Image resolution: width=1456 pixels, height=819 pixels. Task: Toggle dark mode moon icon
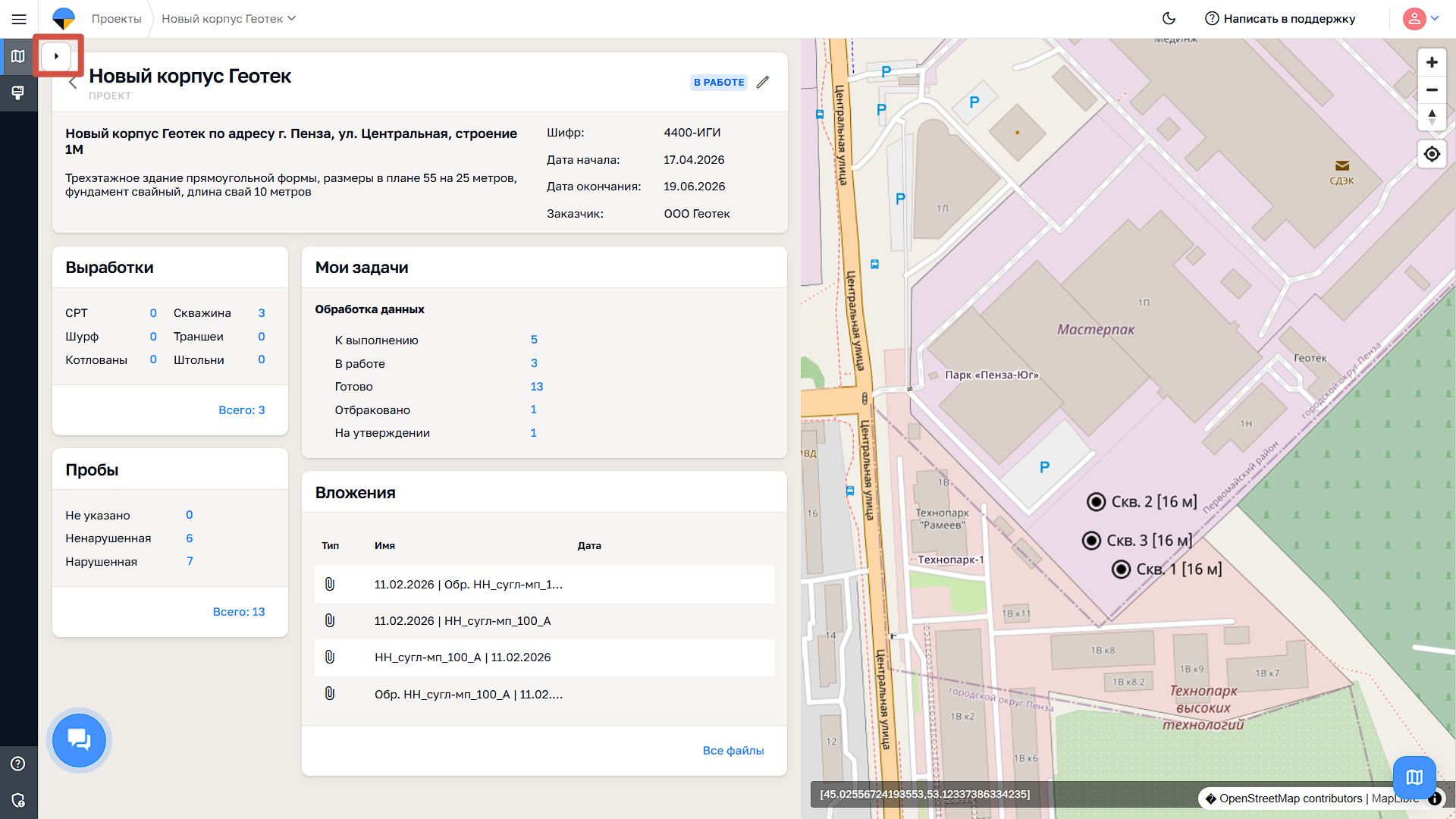click(x=1169, y=18)
